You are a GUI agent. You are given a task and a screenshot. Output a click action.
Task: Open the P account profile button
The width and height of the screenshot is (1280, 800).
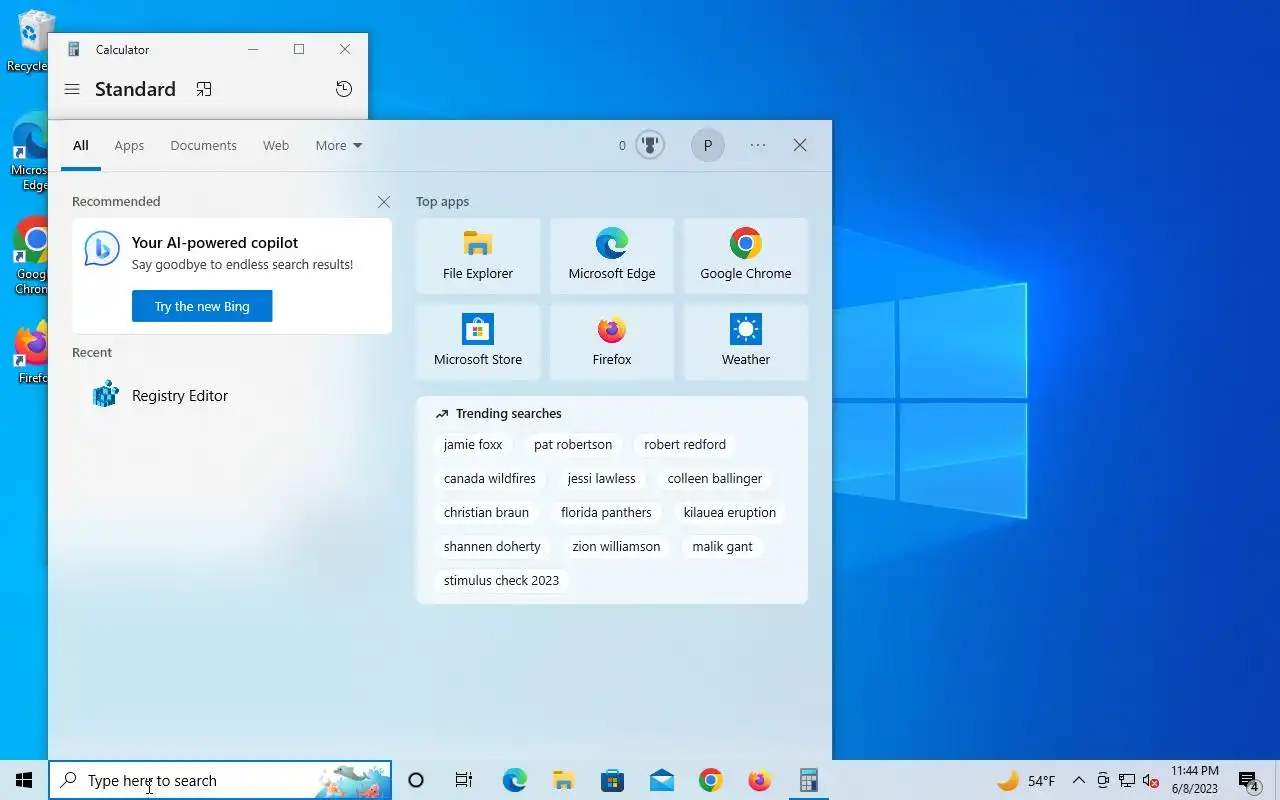(x=708, y=145)
